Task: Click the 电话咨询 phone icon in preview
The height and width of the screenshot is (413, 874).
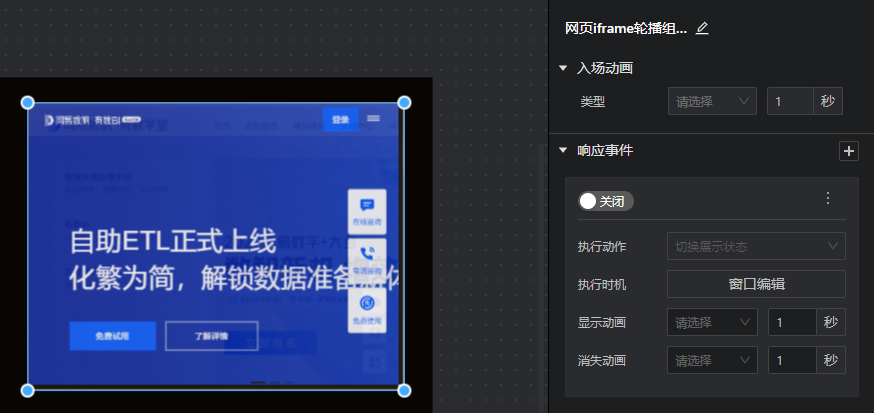Action: click(367, 257)
